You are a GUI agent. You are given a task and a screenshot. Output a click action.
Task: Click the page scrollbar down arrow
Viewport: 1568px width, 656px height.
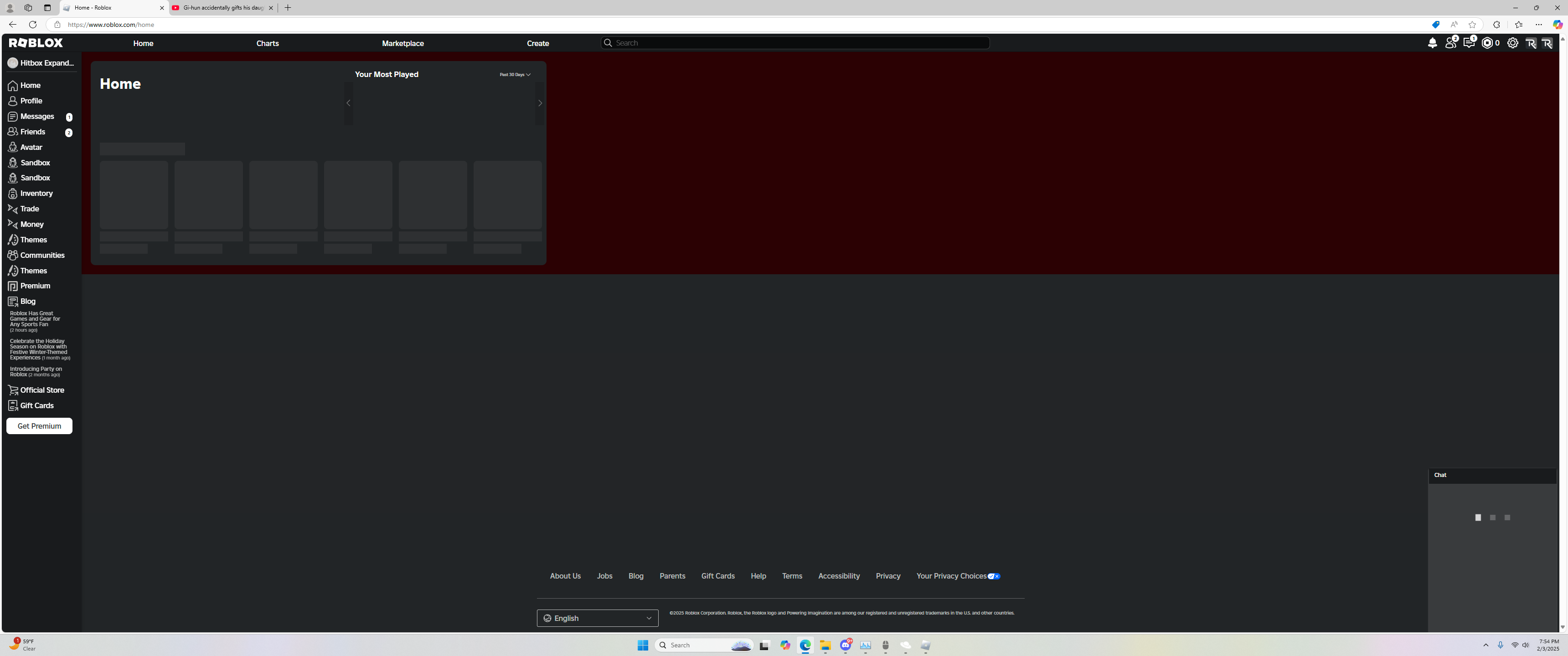coord(1562,627)
